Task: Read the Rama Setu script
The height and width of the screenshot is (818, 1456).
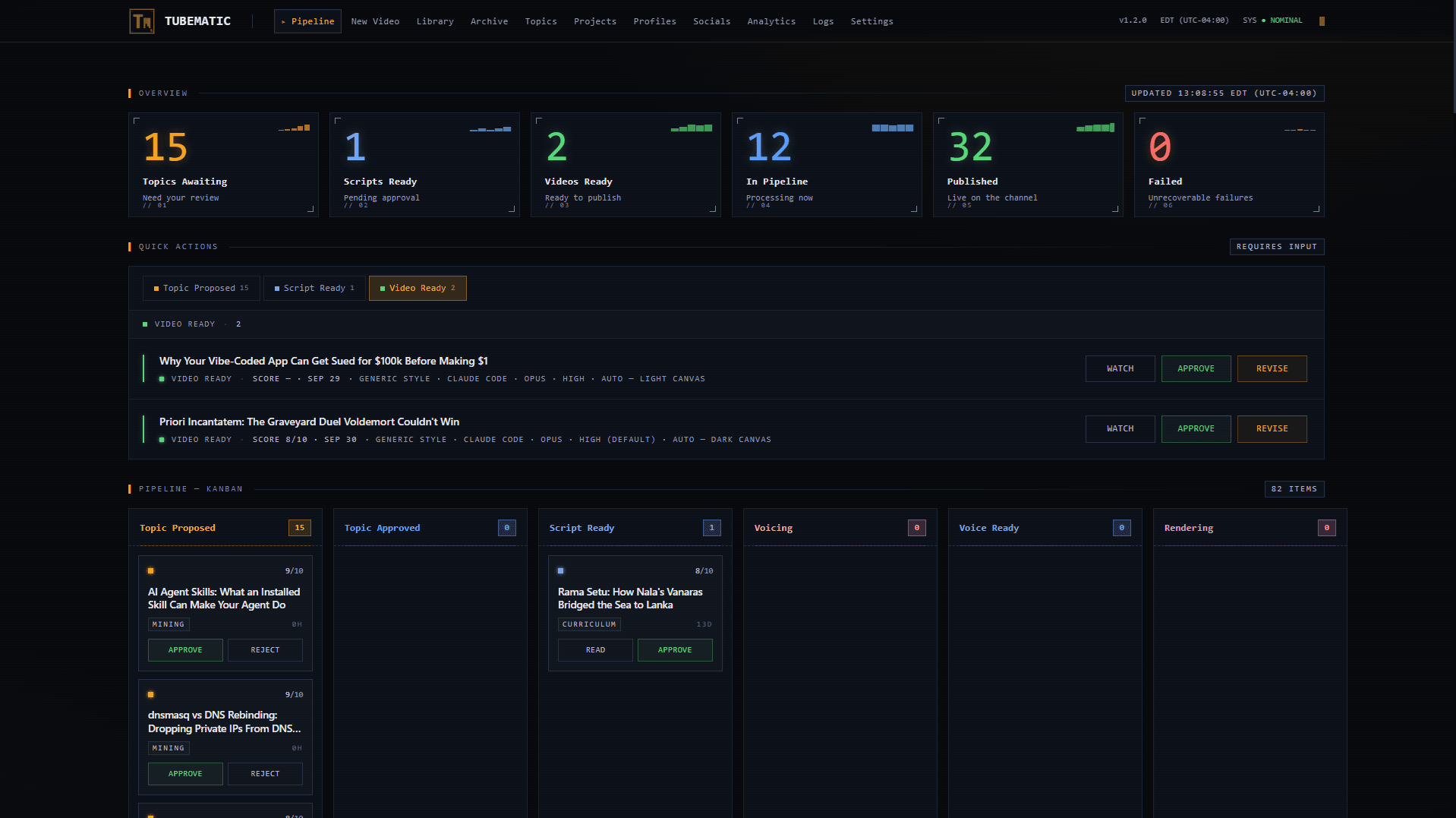Action: (x=595, y=650)
